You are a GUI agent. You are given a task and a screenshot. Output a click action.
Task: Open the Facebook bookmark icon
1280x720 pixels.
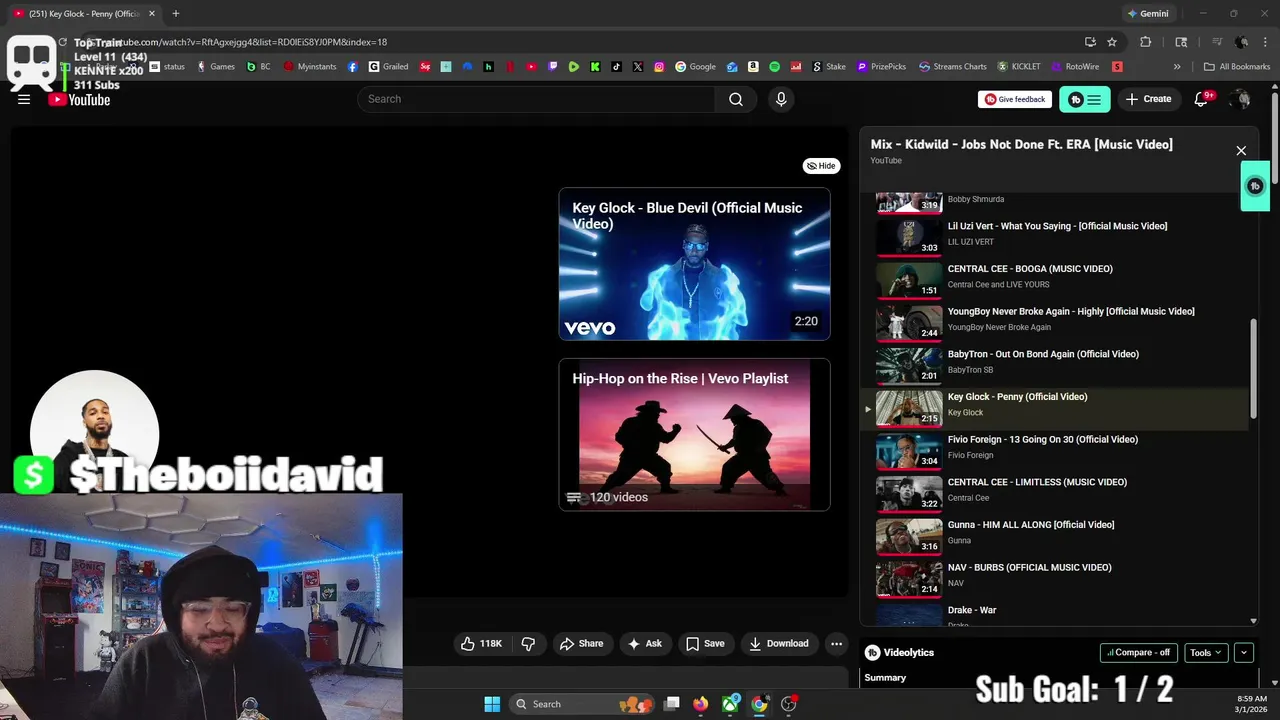353,67
